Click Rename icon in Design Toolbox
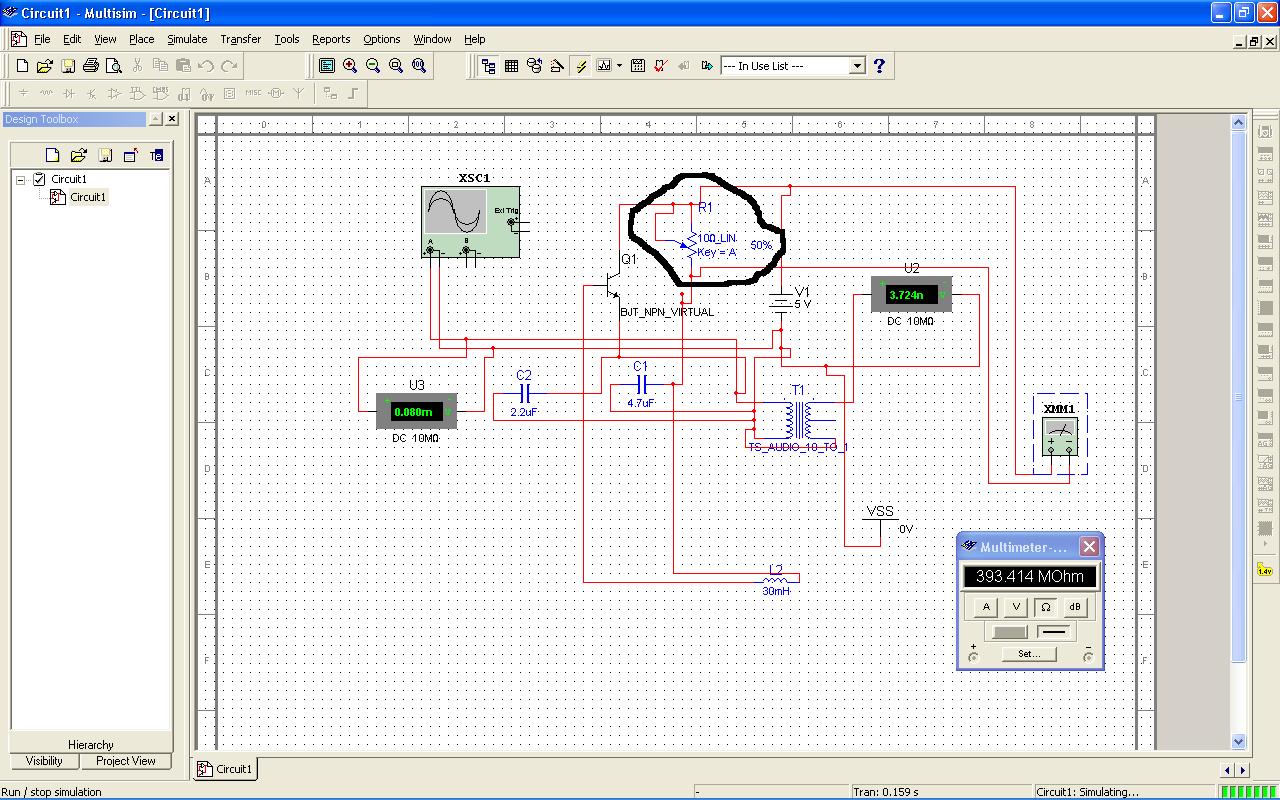 pos(156,155)
